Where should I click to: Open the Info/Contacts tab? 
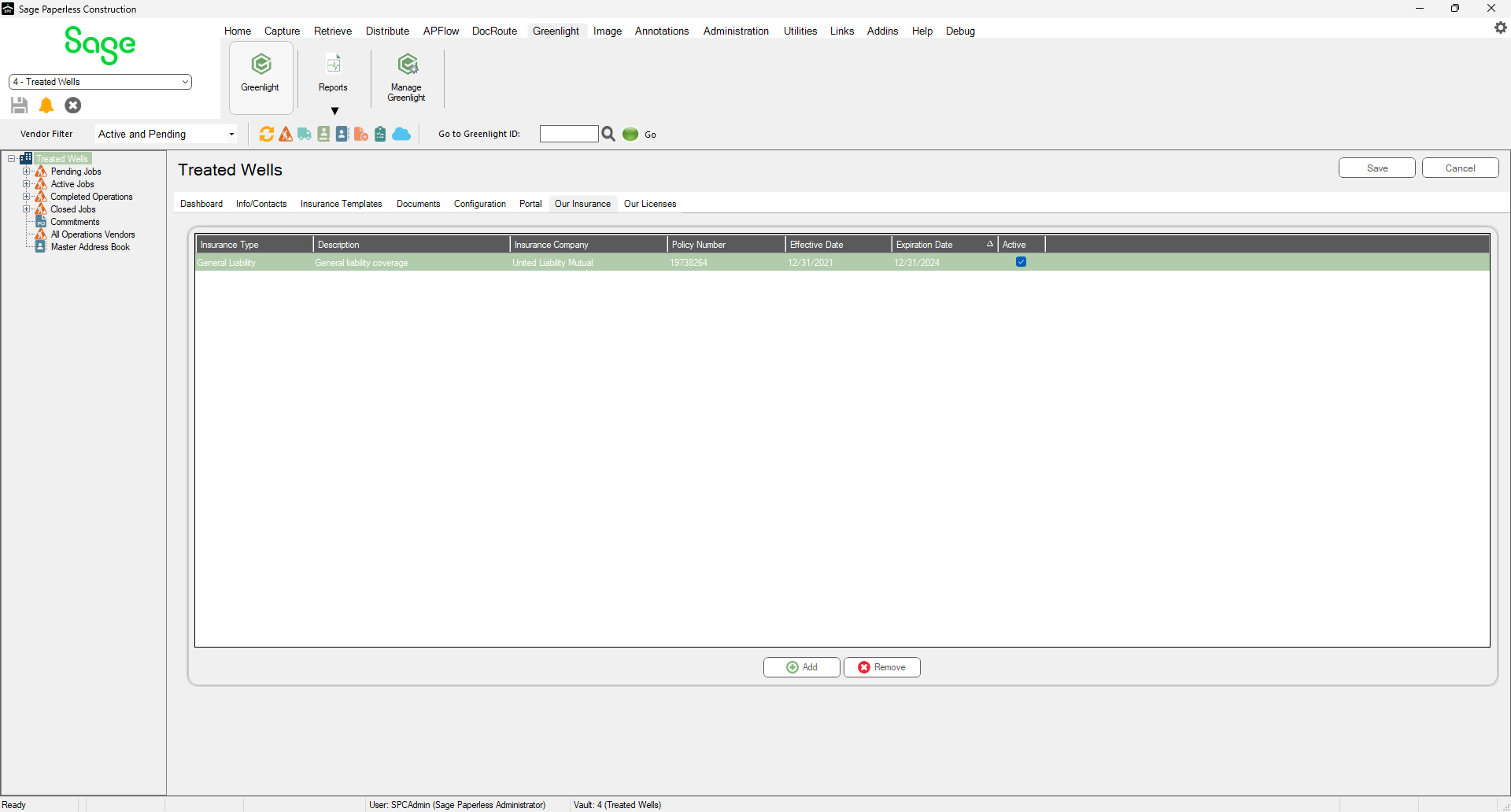261,204
